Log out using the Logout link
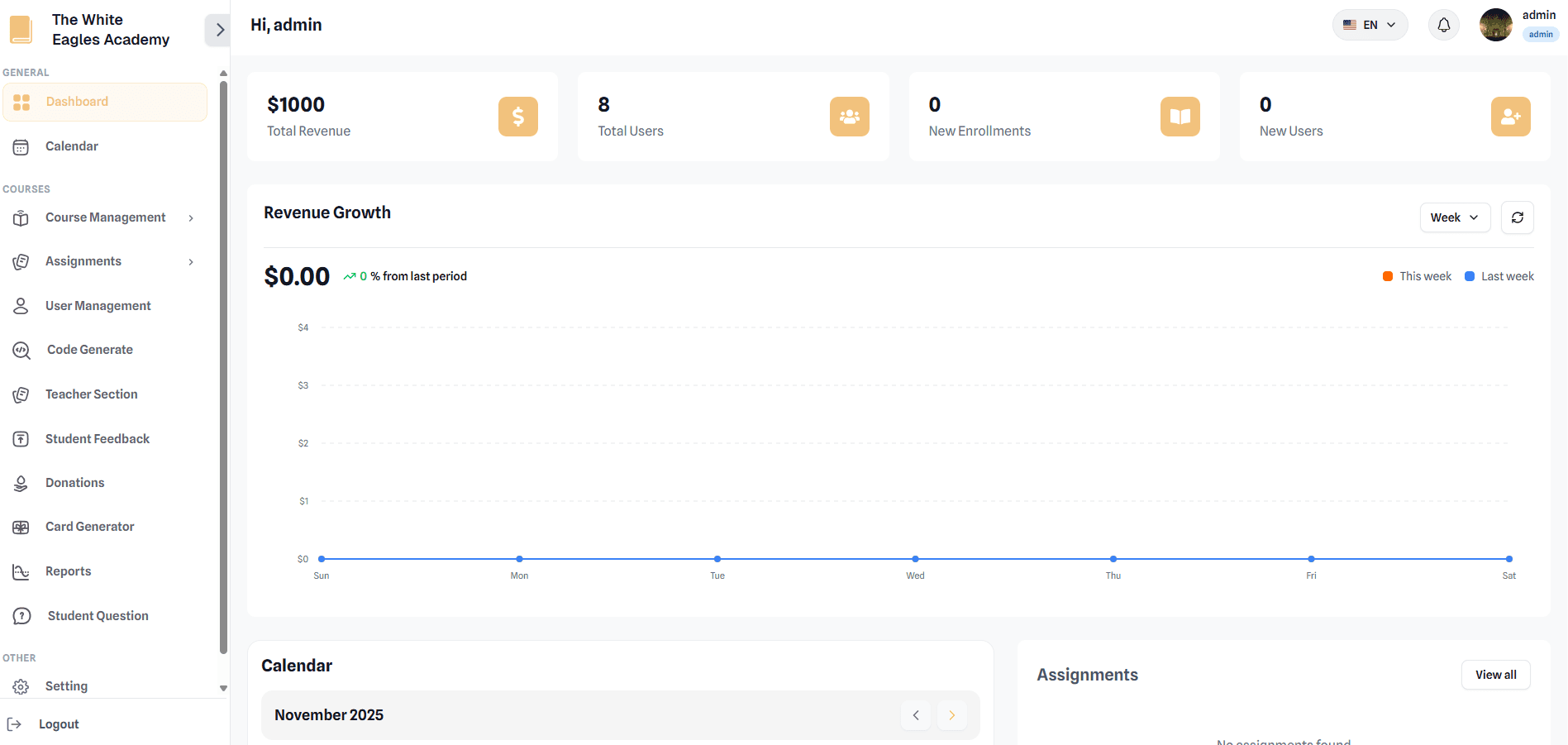The height and width of the screenshot is (745, 1568). pos(58,724)
